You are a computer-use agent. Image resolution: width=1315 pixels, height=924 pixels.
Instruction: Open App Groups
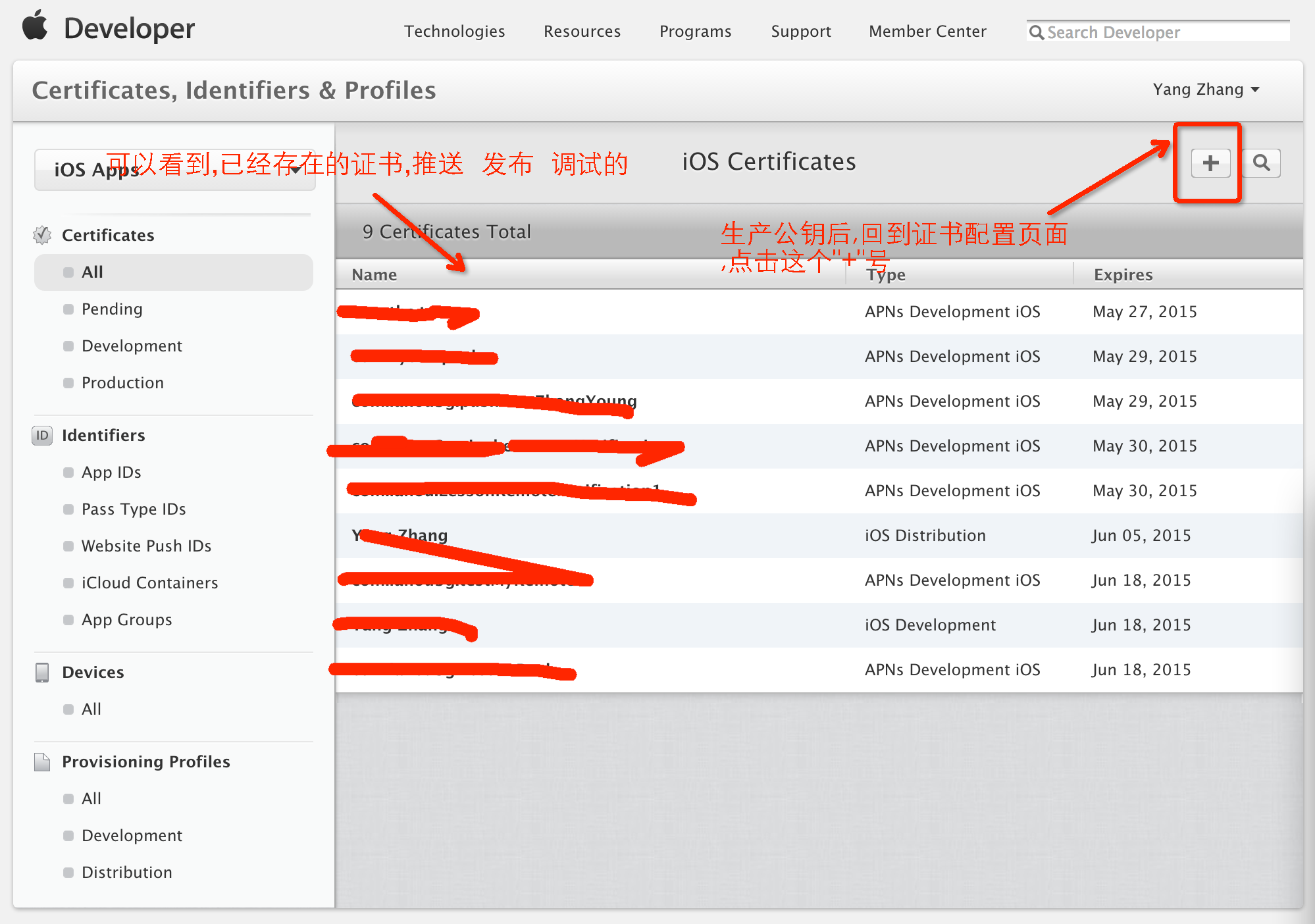click(x=126, y=619)
